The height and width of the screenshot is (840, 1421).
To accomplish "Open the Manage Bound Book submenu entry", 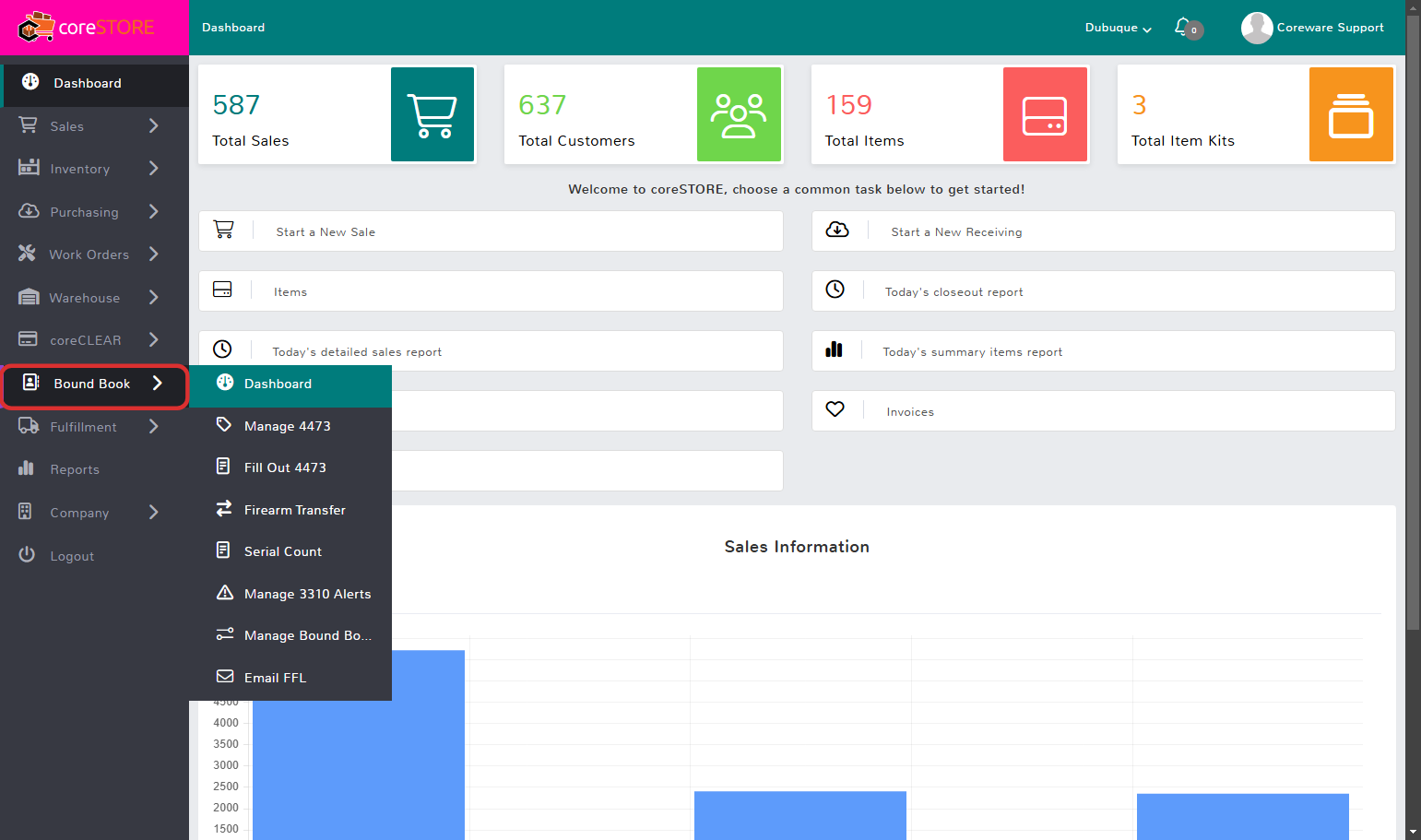I will click(290, 635).
